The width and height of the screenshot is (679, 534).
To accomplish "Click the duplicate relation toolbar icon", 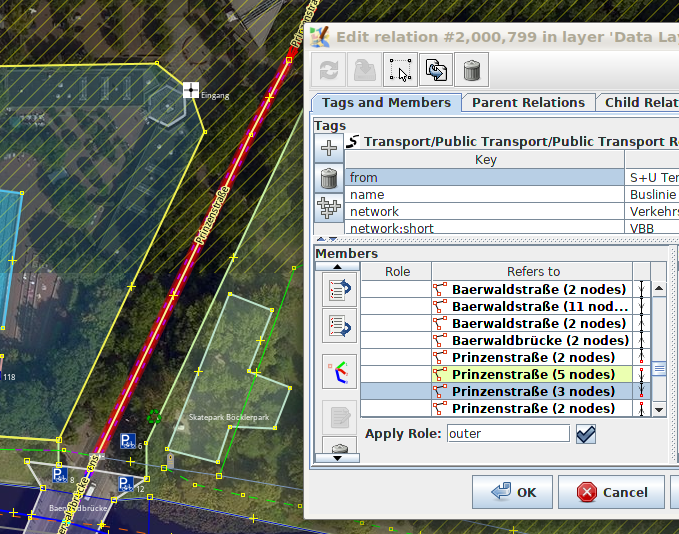I will [x=436, y=70].
